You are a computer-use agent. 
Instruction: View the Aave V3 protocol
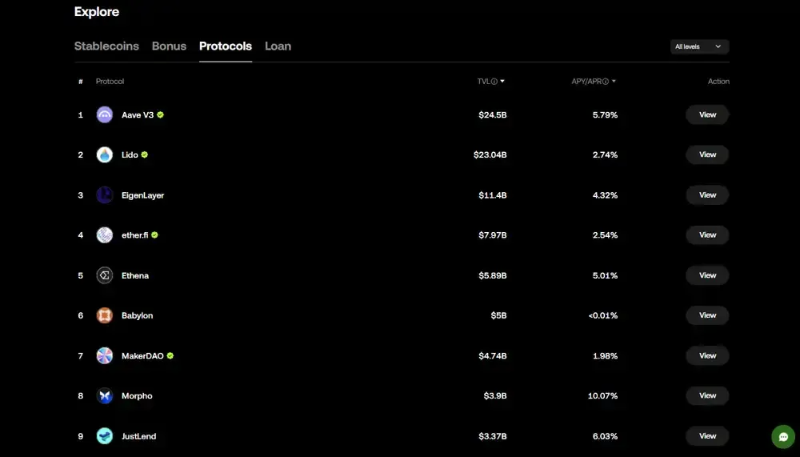[707, 115]
